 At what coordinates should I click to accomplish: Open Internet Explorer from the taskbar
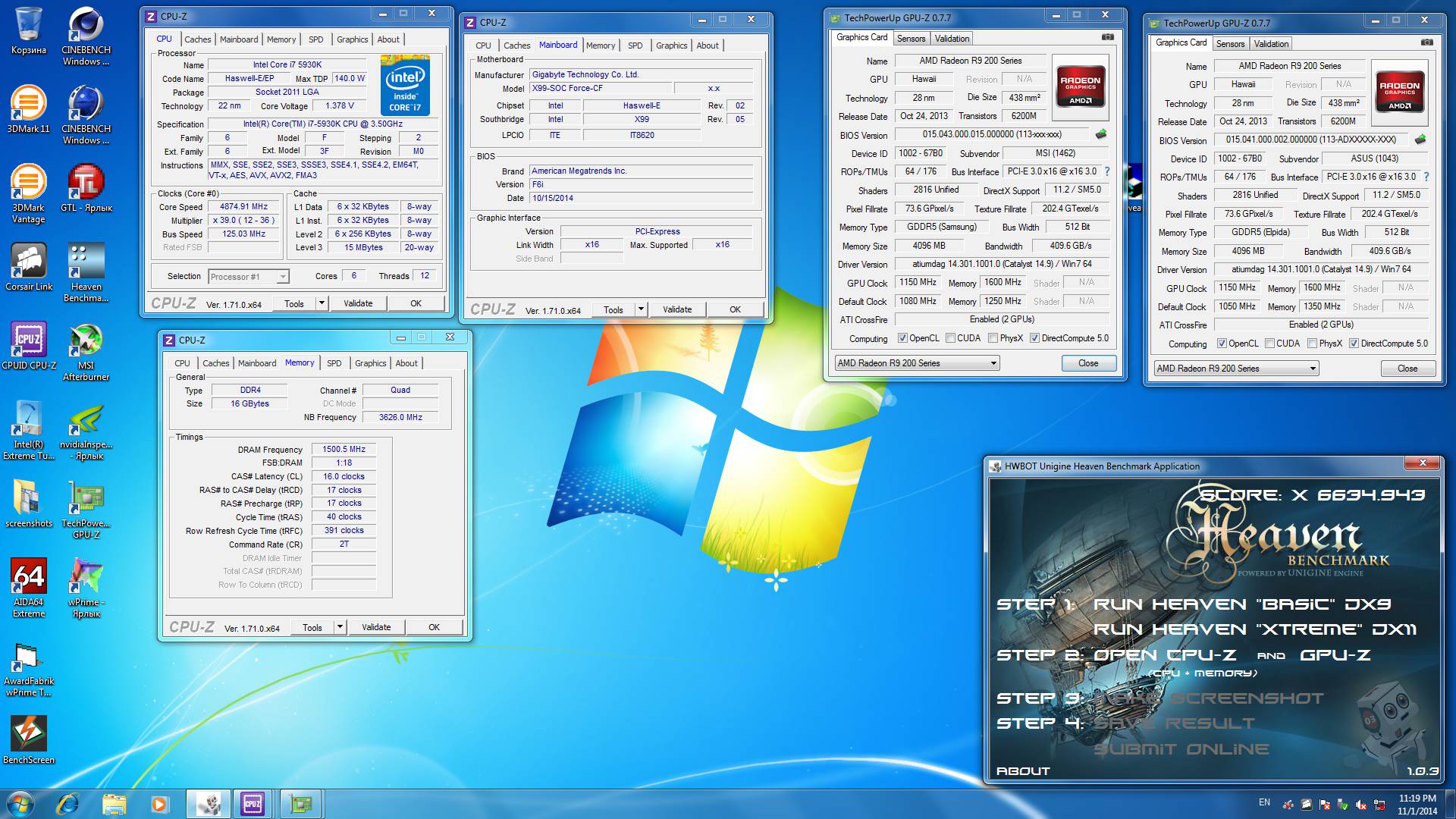(67, 803)
